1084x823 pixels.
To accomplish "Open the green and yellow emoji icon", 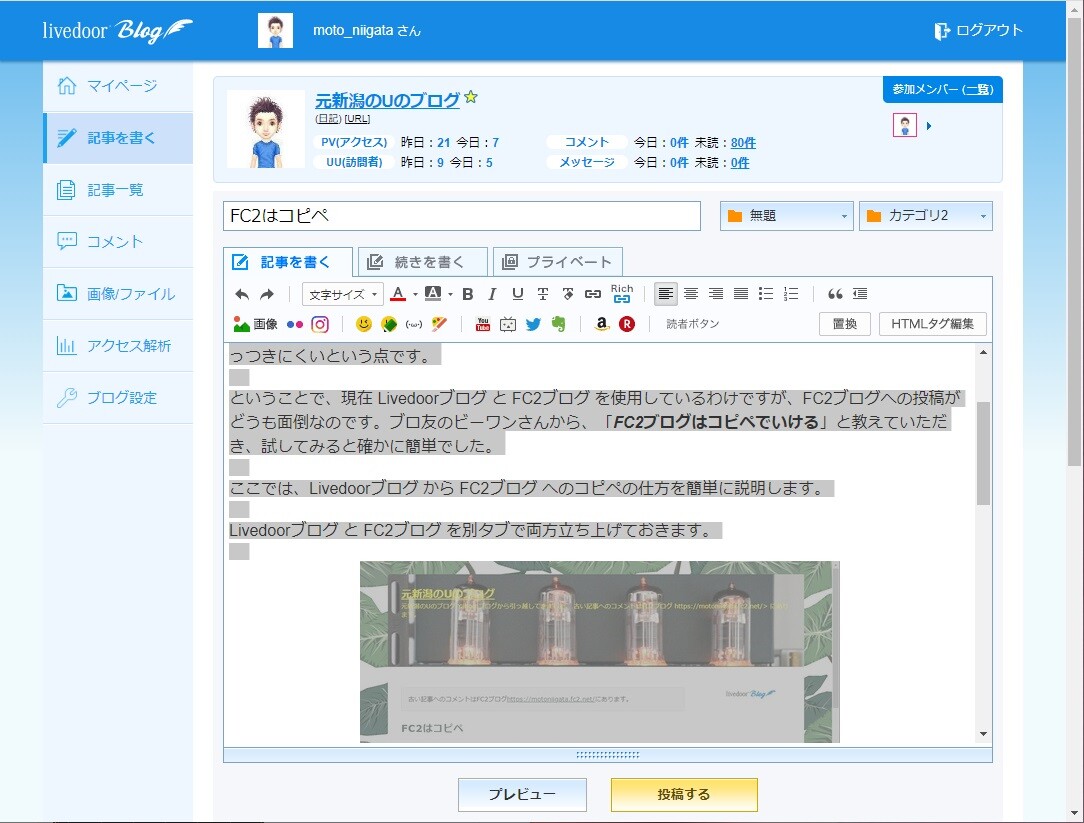I will [389, 324].
